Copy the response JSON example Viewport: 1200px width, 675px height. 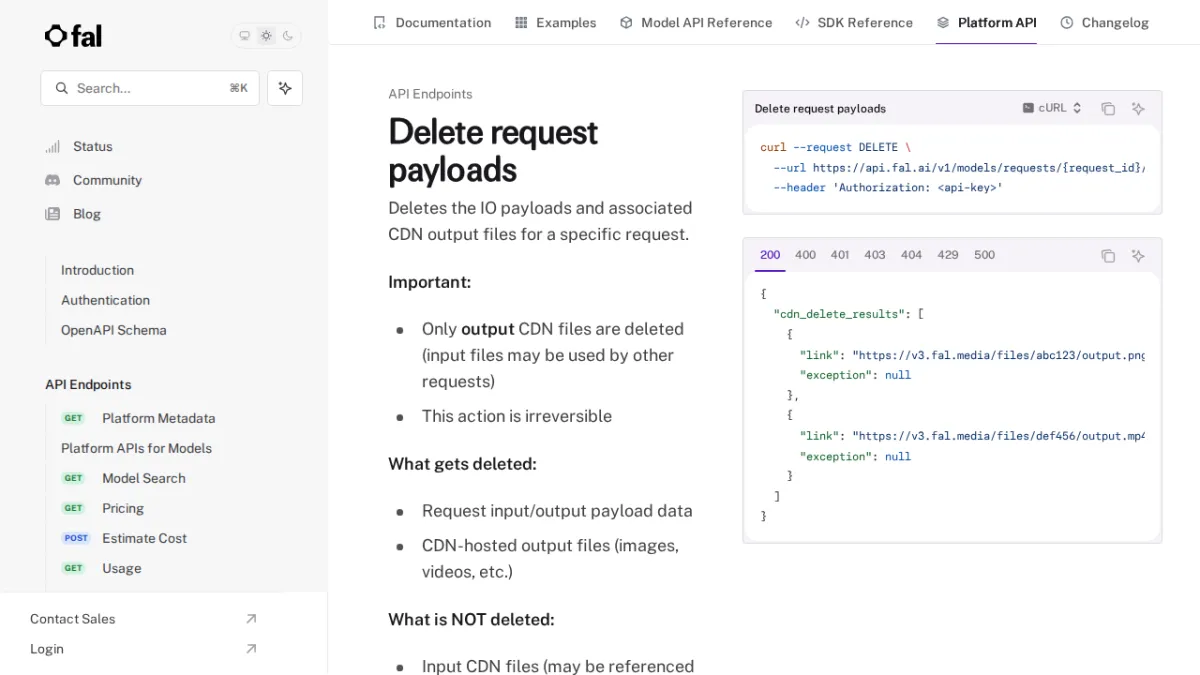pos(1108,256)
